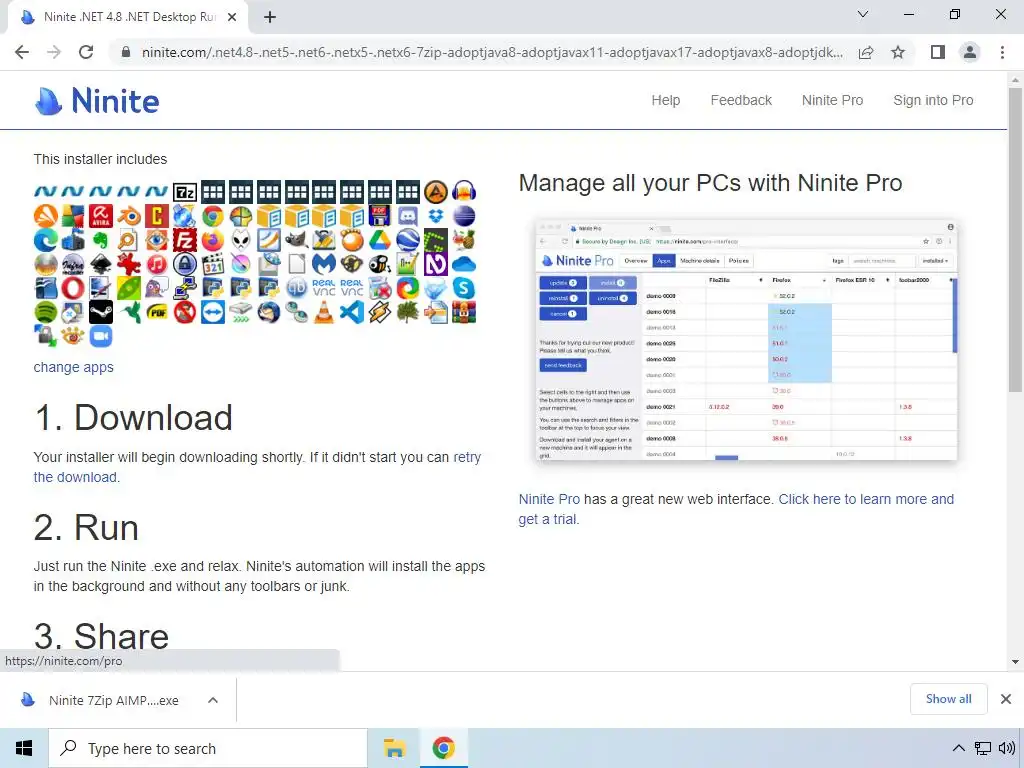This screenshot has width=1024, height=768.
Task: Open the Help page
Action: [x=665, y=101]
